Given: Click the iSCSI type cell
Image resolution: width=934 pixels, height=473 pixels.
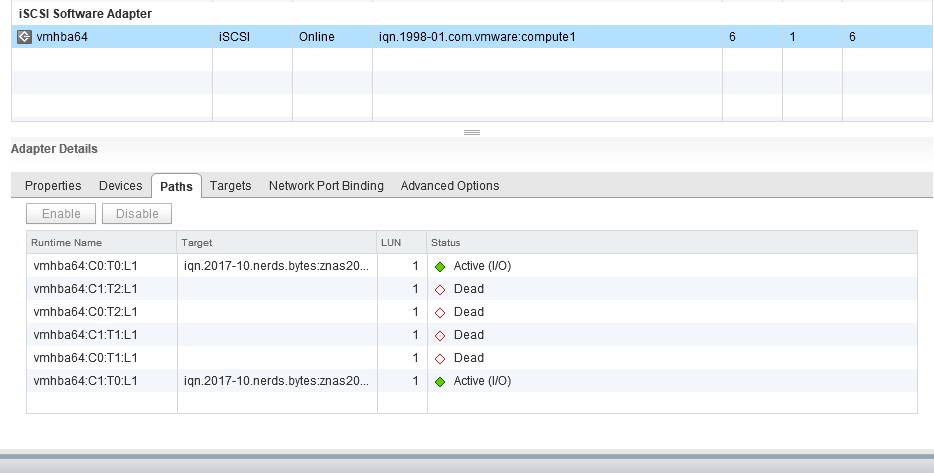Looking at the screenshot, I should pyautogui.click(x=234, y=37).
